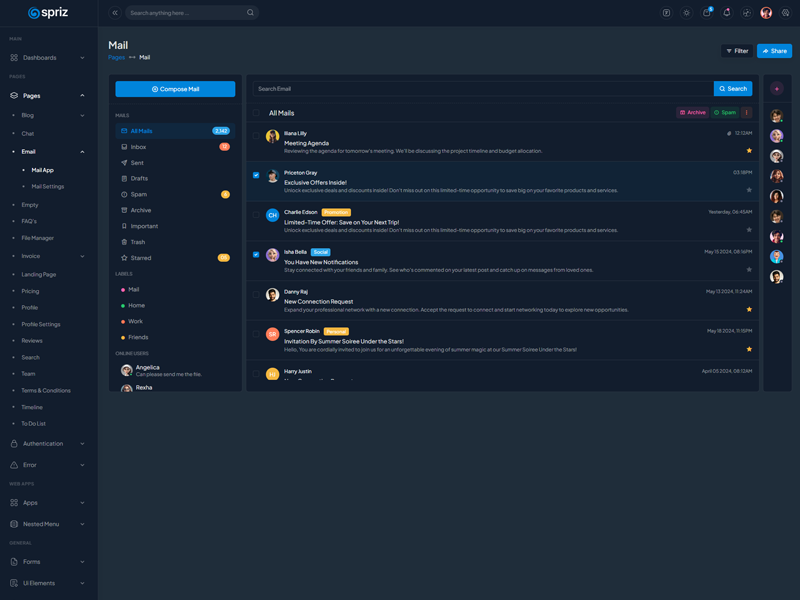The height and width of the screenshot is (600, 800).
Task: Star the Princeton Gray email
Action: point(749,190)
